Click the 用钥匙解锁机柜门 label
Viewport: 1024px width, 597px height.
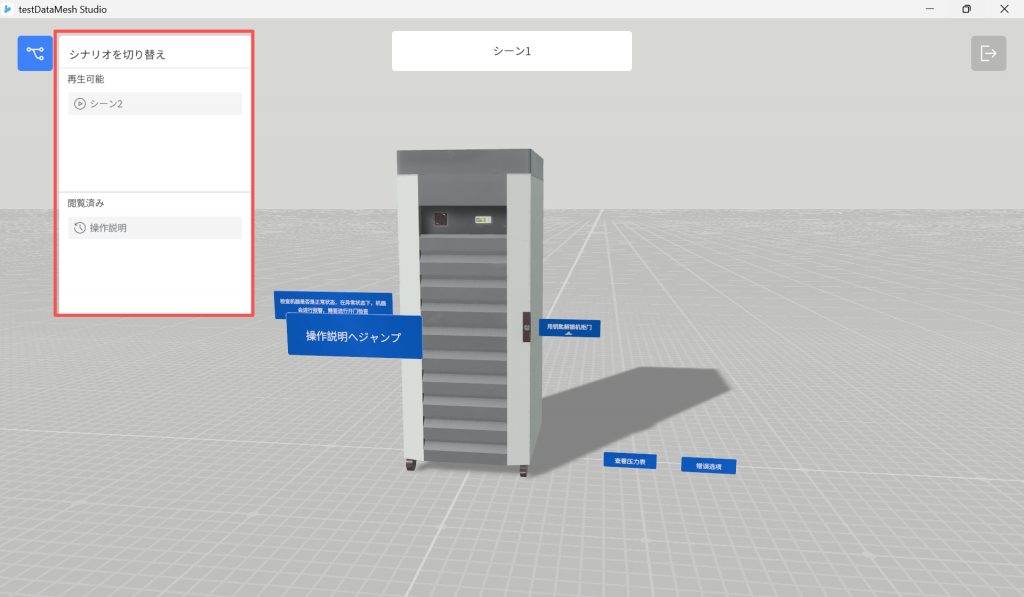[x=570, y=327]
